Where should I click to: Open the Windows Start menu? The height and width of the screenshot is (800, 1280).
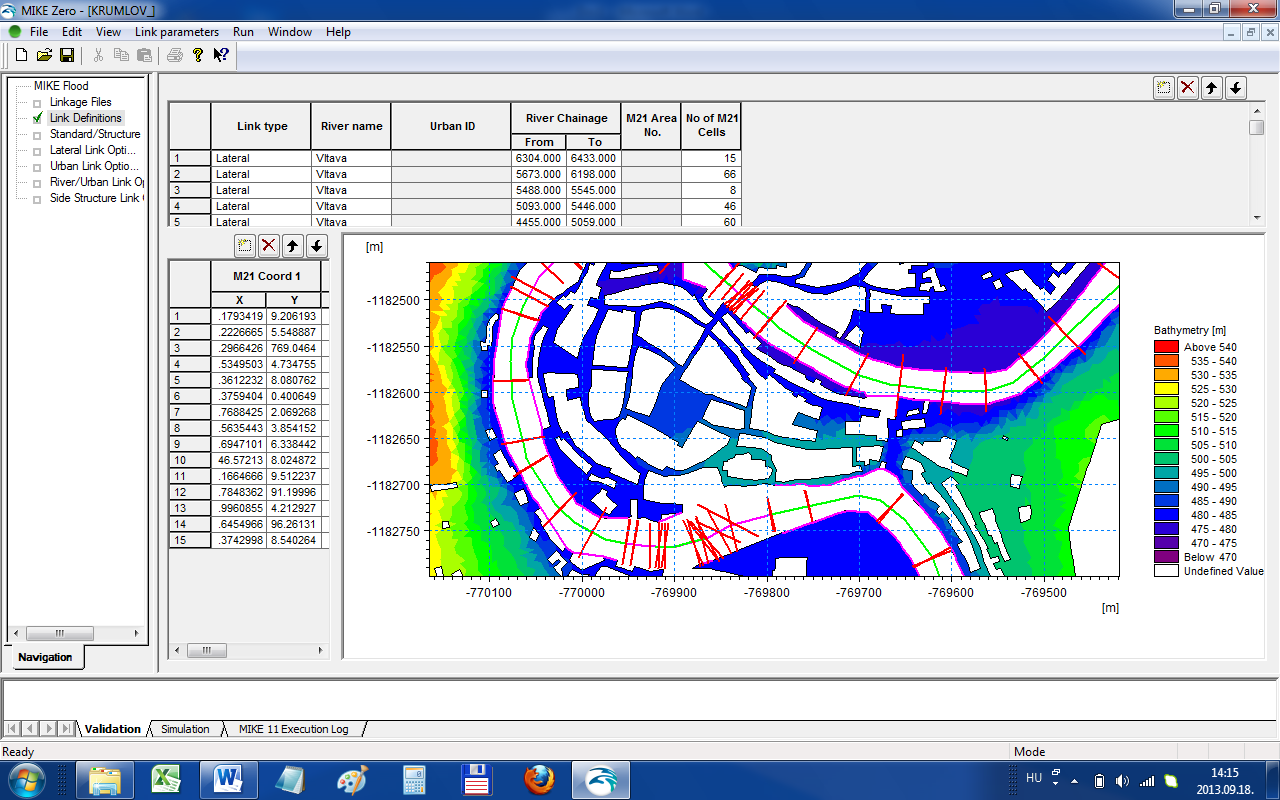[x=25, y=779]
